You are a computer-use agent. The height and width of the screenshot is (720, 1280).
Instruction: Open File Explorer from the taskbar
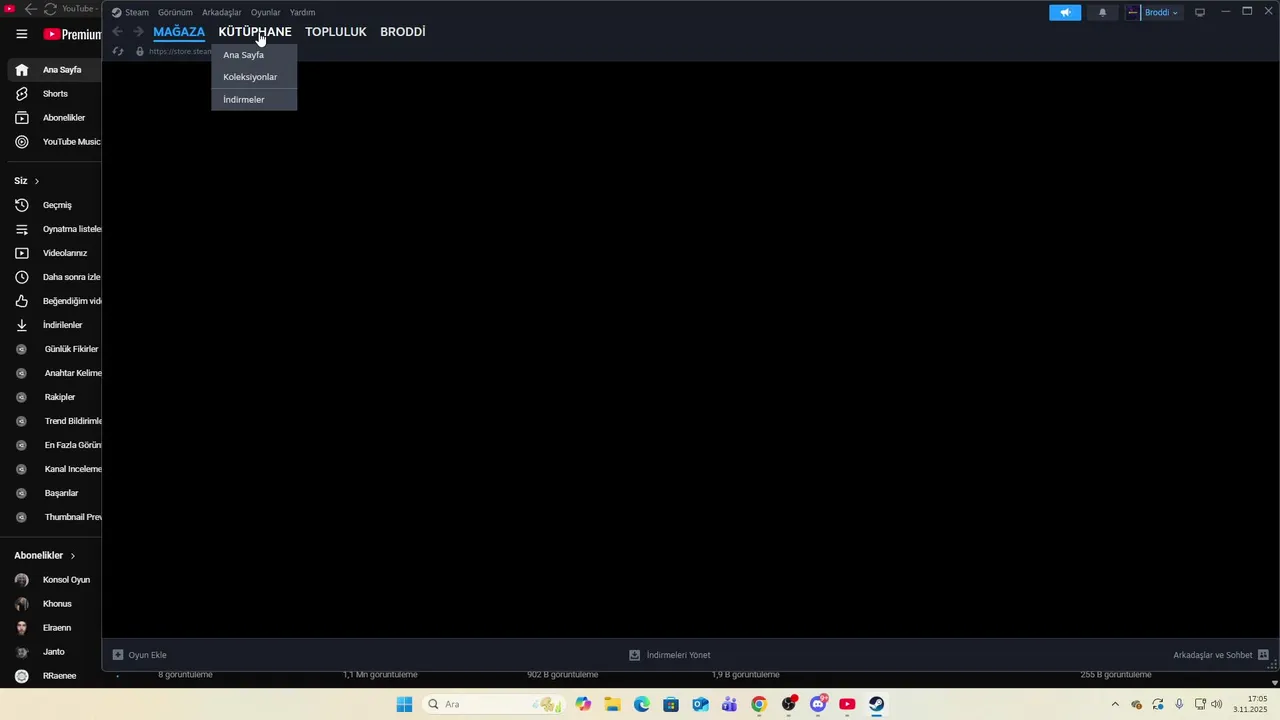pyautogui.click(x=612, y=704)
